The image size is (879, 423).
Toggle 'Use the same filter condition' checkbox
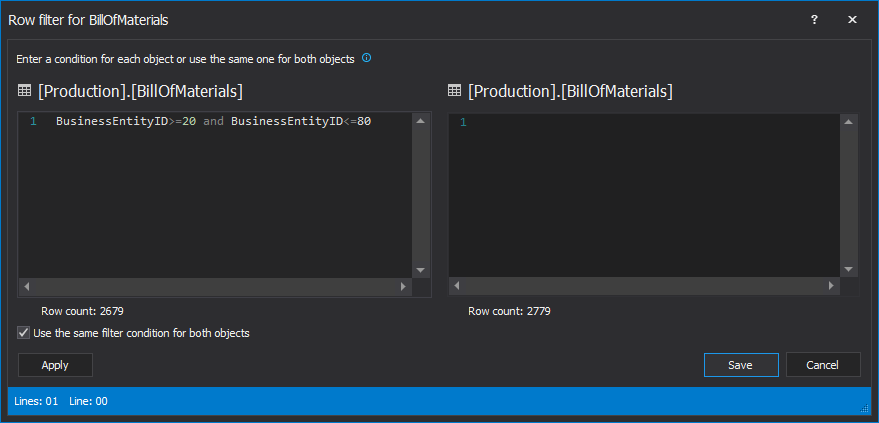24,333
